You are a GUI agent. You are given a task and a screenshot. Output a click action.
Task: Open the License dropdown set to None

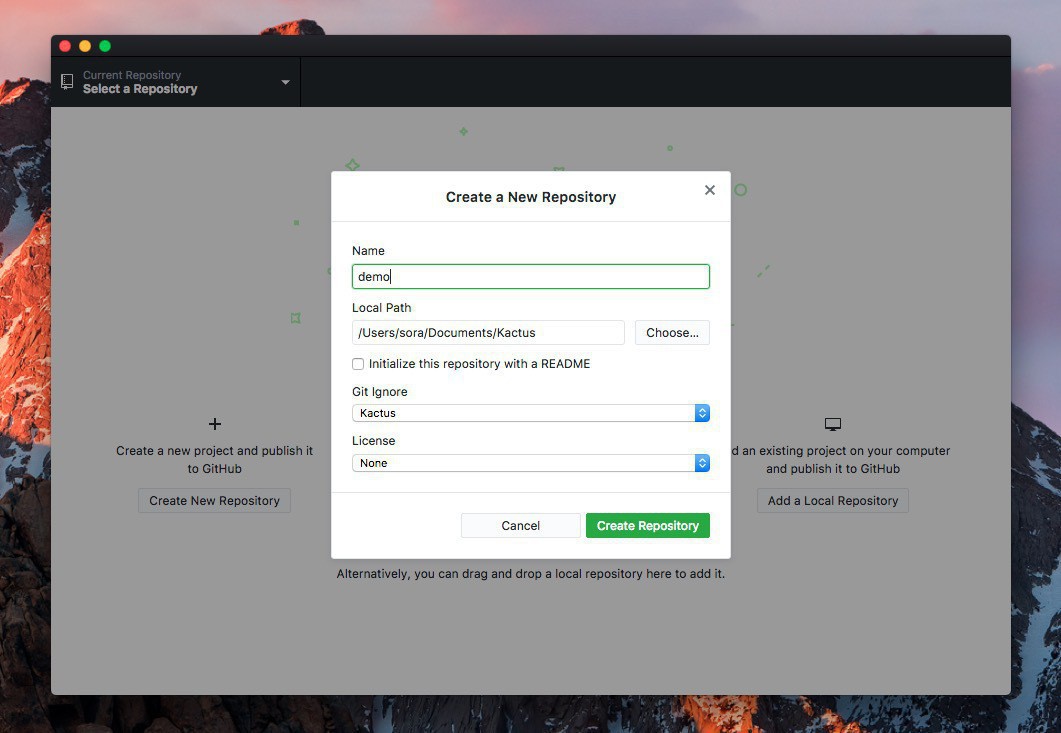click(530, 463)
